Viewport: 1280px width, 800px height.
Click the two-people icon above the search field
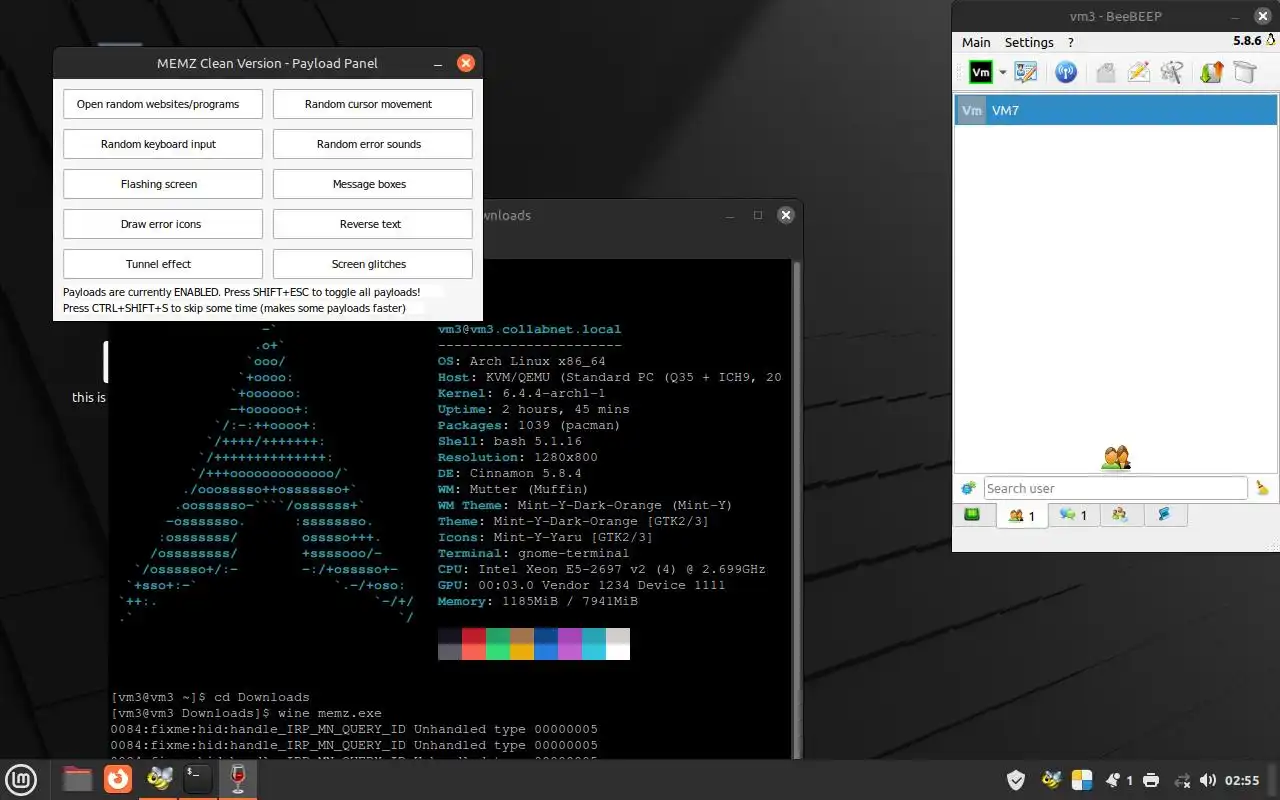(1116, 458)
